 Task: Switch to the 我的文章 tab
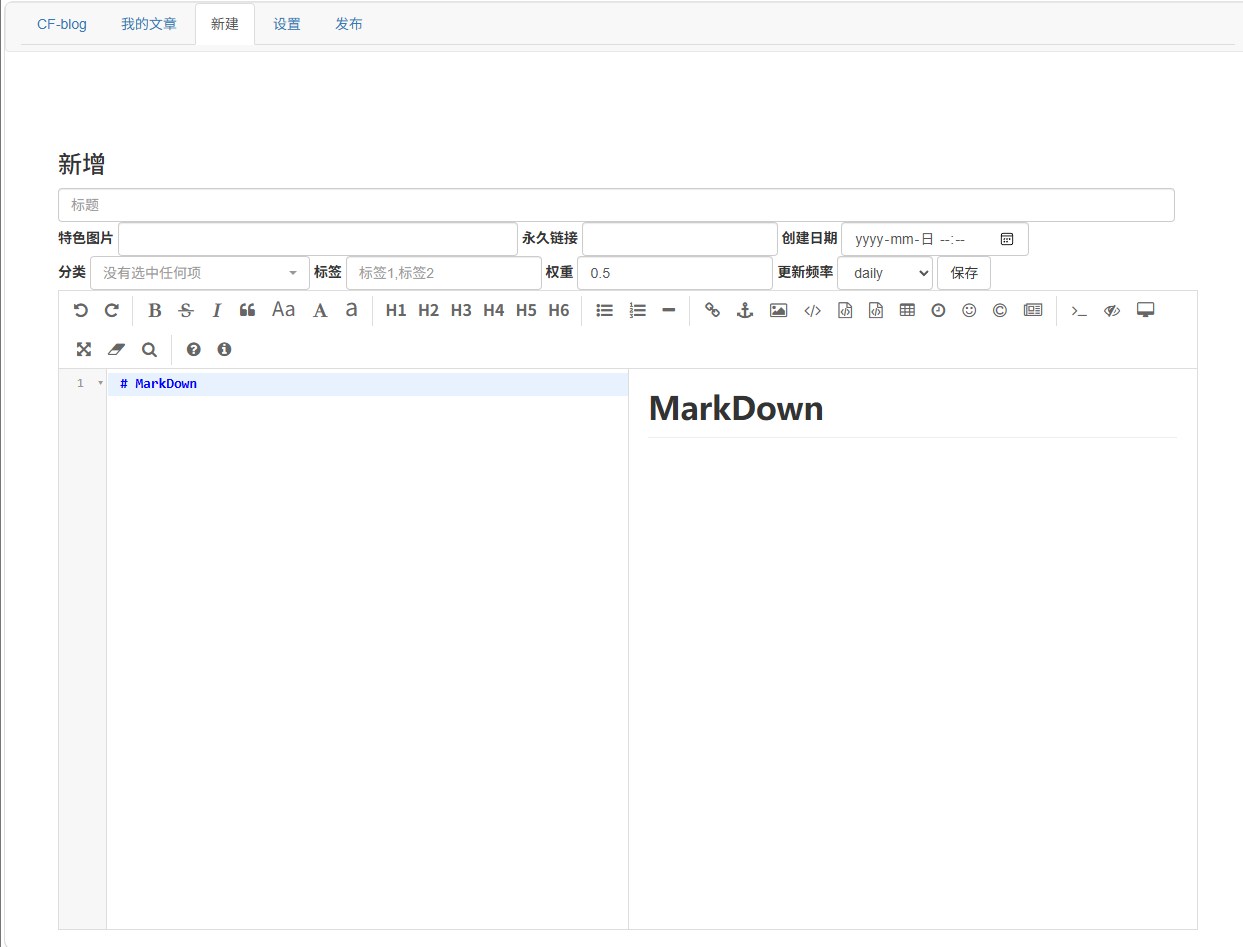(x=149, y=24)
